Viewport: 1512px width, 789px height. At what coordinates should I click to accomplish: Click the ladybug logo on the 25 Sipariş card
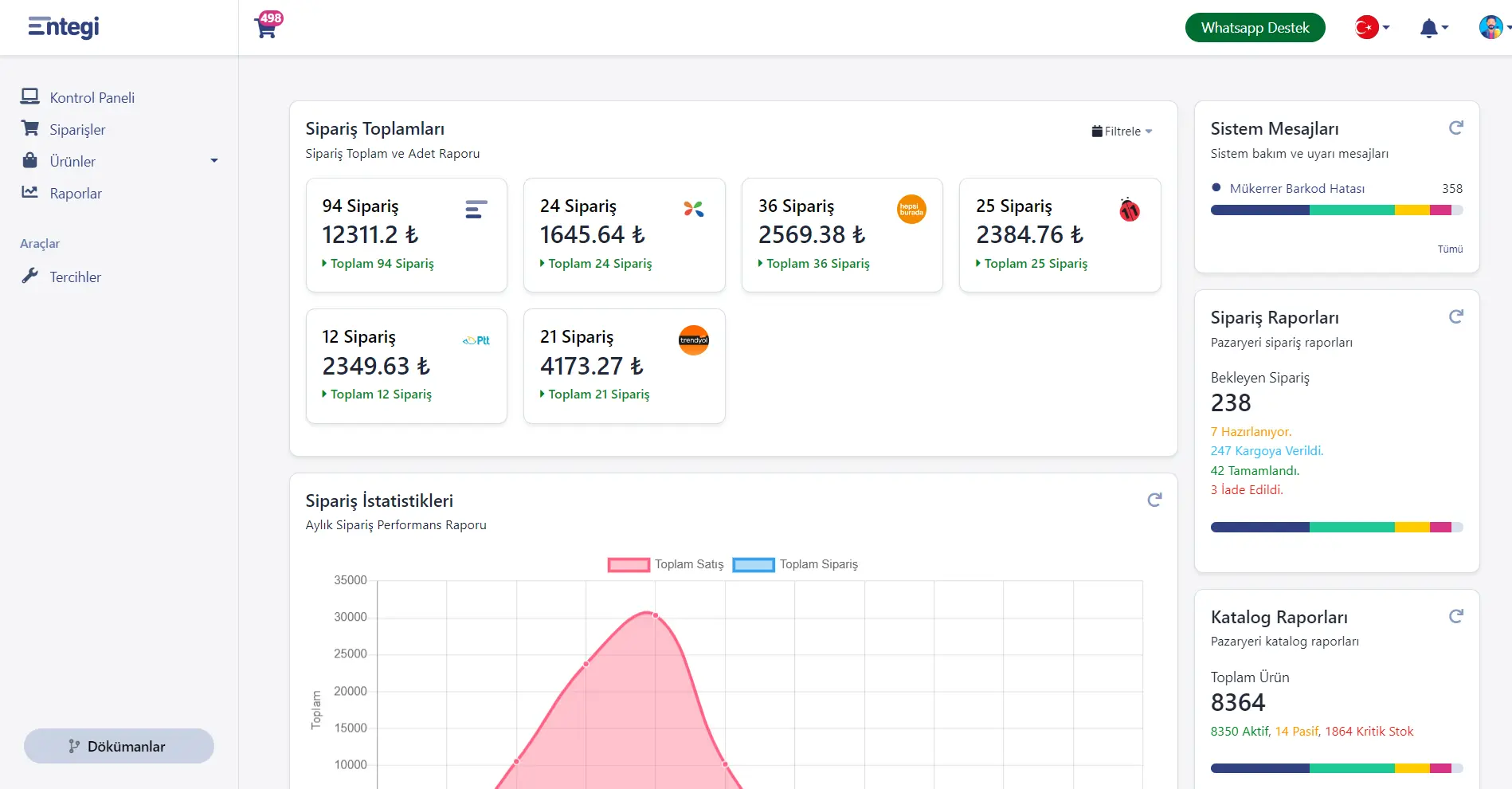coord(1130,210)
